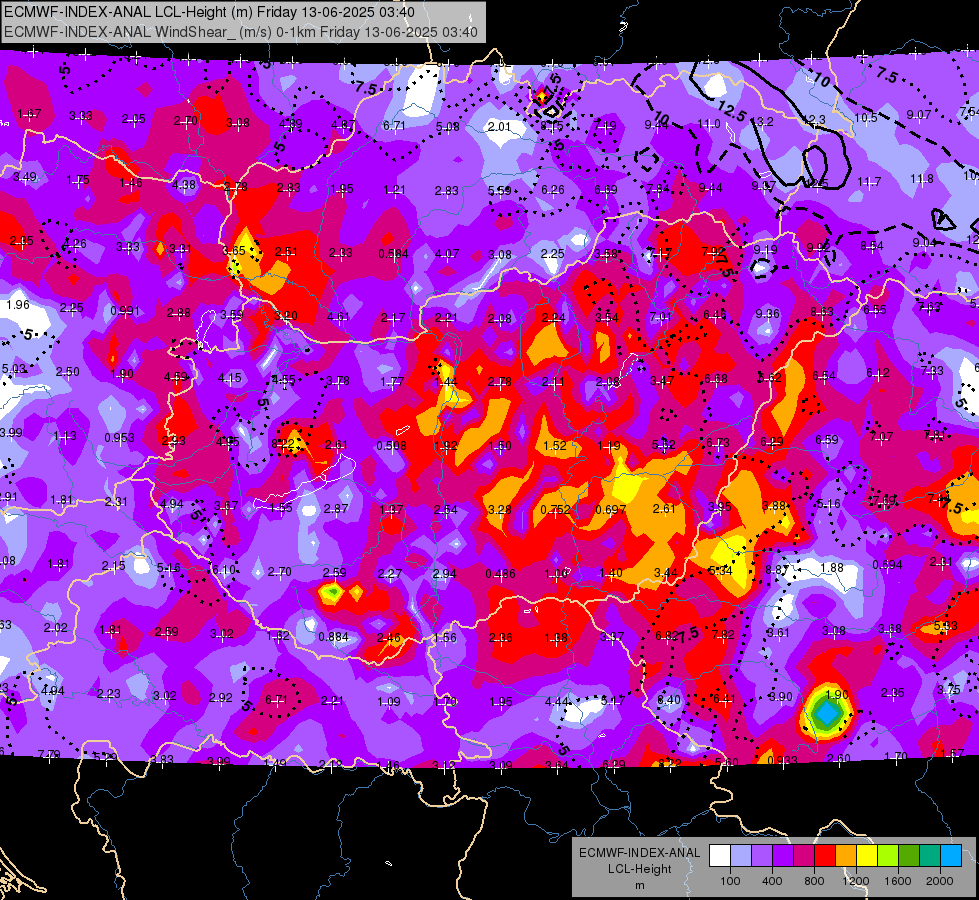
Task: Click grid value 0.933
Action: pyautogui.click(x=782, y=760)
